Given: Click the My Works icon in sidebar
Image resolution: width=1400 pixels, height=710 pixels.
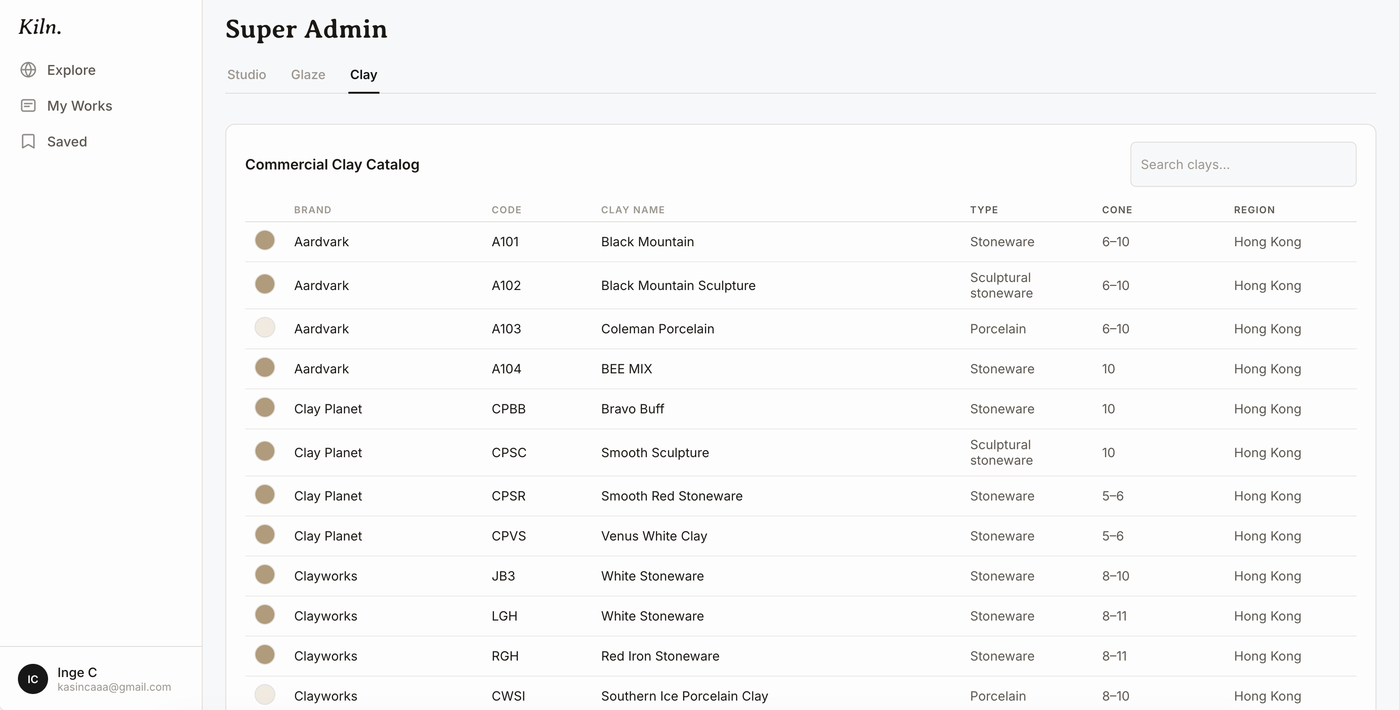Looking at the screenshot, I should [28, 106].
